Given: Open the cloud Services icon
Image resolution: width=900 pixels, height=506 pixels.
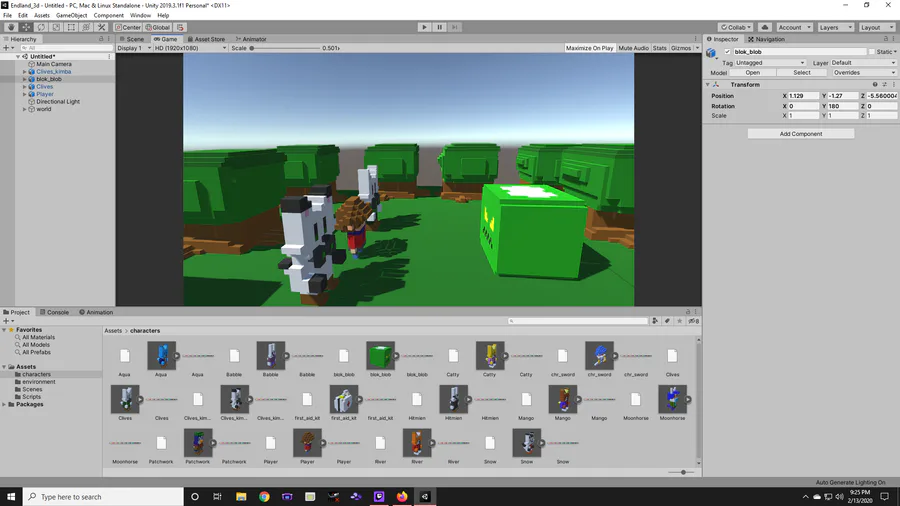Looking at the screenshot, I should (765, 27).
